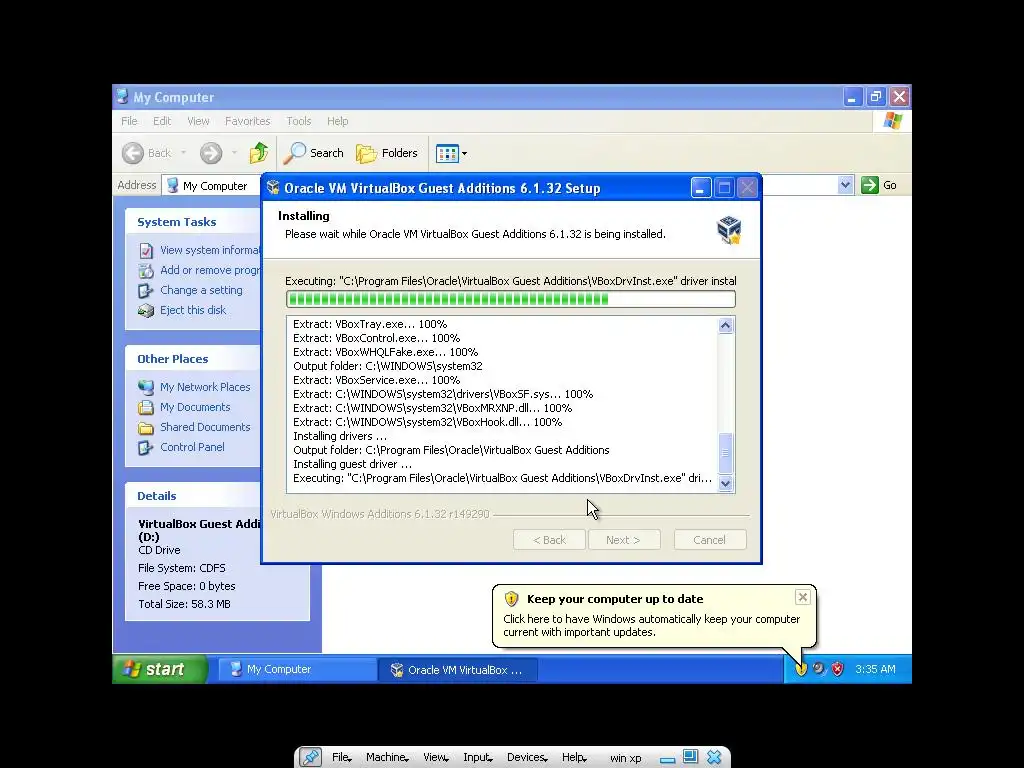Click the Cancel button in setup dialog
This screenshot has width=1024, height=768.
click(x=710, y=540)
